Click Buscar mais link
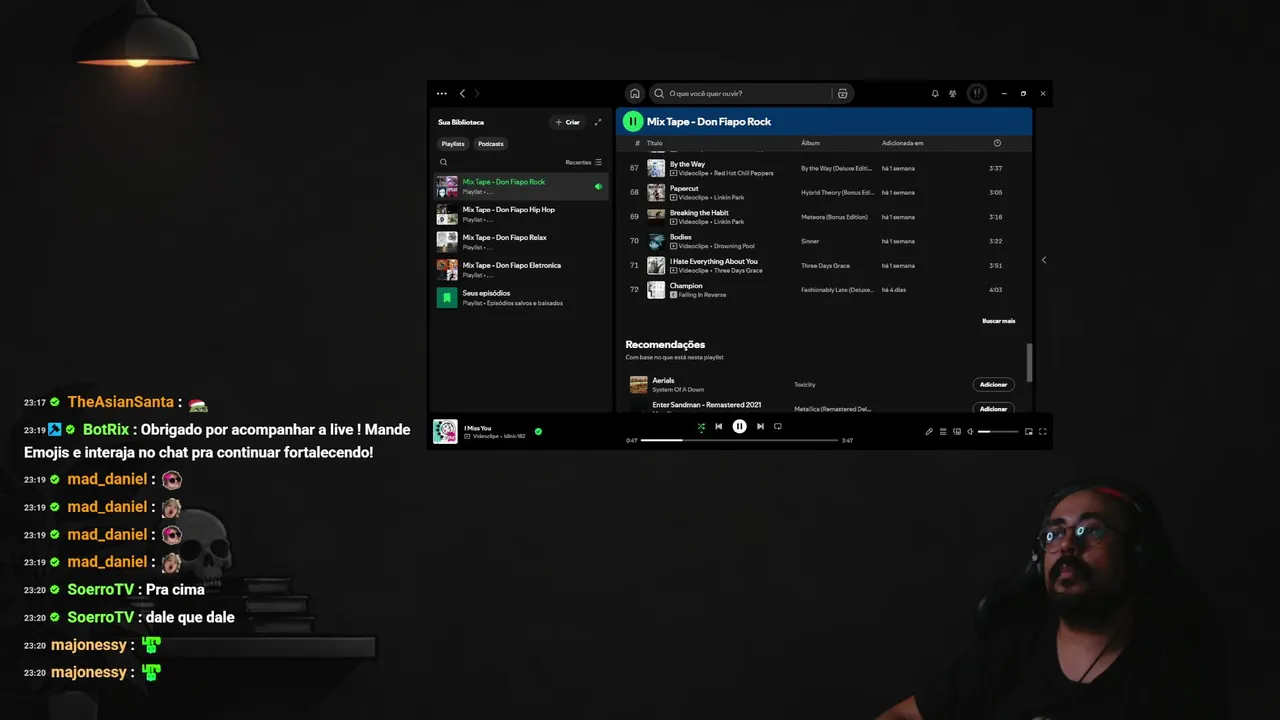This screenshot has width=1280, height=720. pos(998,321)
